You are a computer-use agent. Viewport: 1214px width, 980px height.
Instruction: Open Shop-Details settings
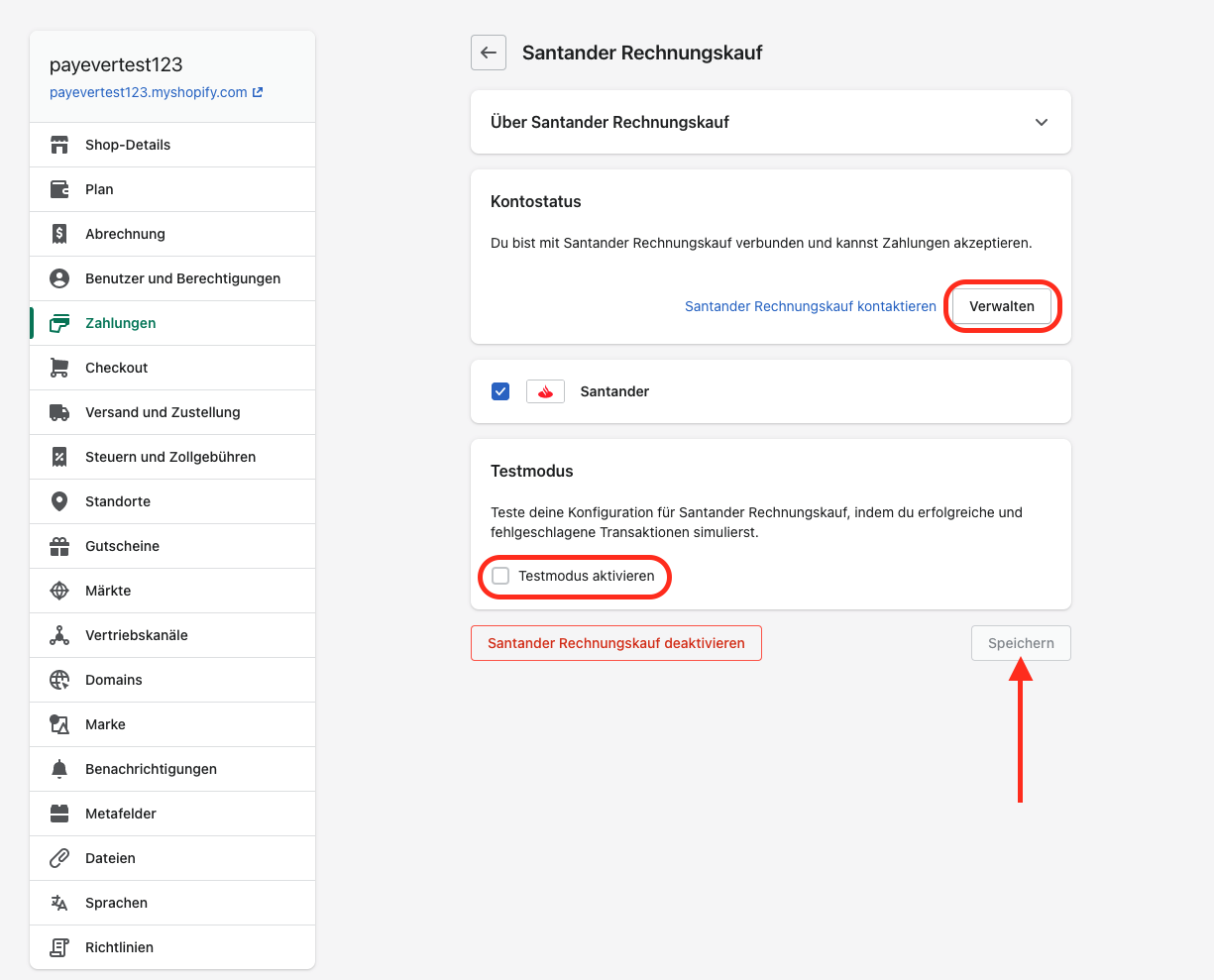click(x=172, y=145)
